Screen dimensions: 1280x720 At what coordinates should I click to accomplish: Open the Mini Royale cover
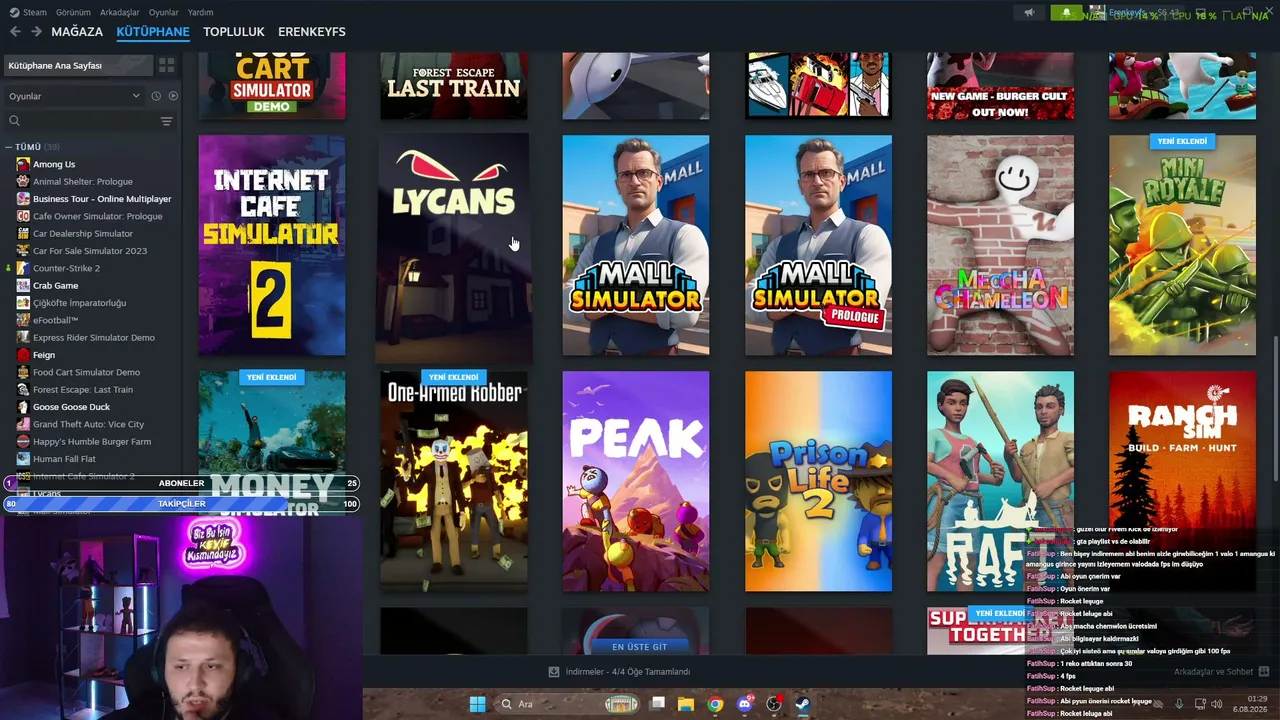[1182, 245]
